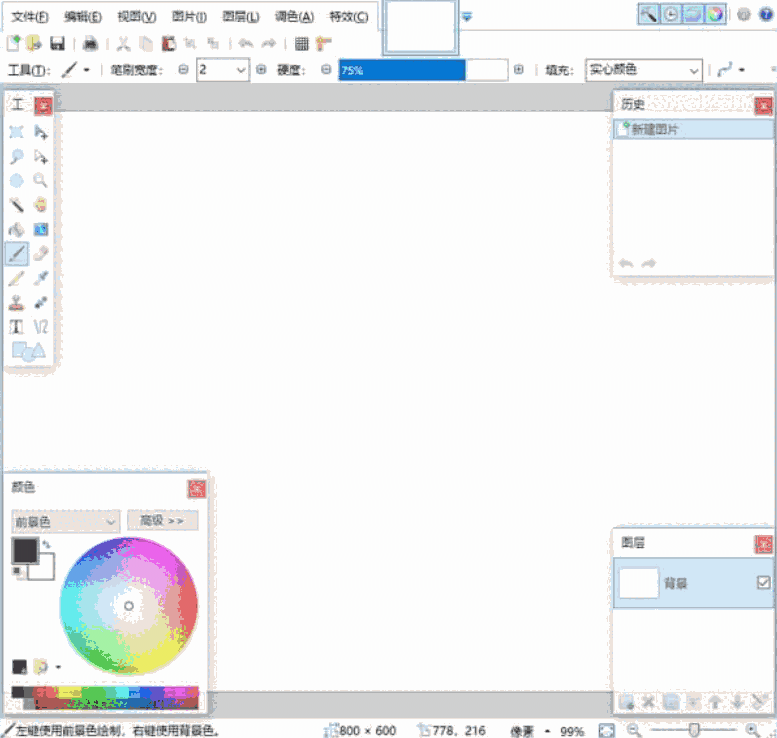Image resolution: width=777 pixels, height=738 pixels.
Task: Click the Cut scissors icon
Action: pos(123,44)
